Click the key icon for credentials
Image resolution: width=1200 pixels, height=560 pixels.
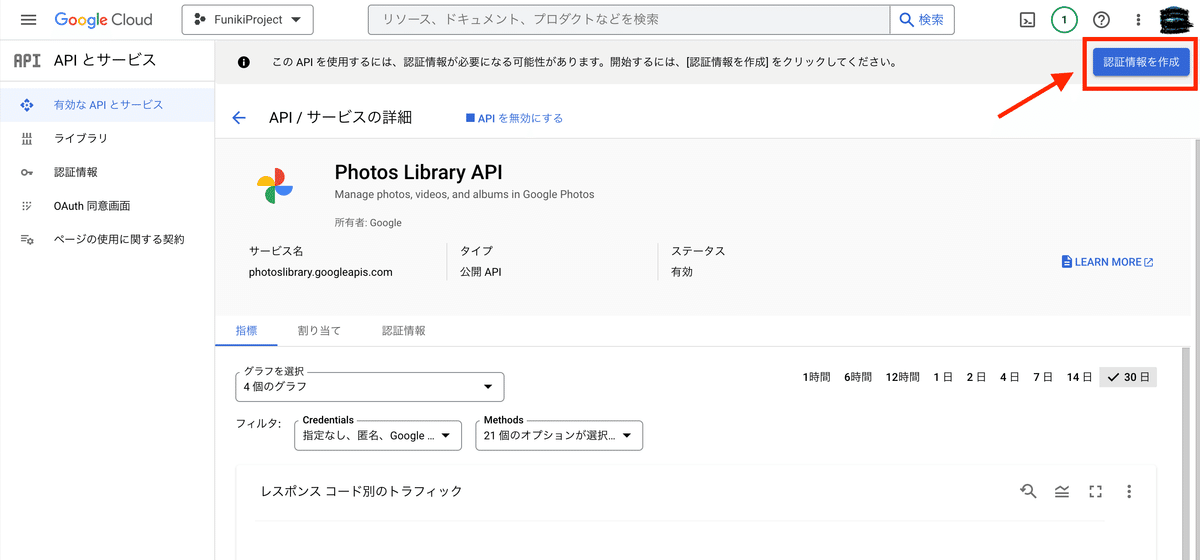pos(27,172)
